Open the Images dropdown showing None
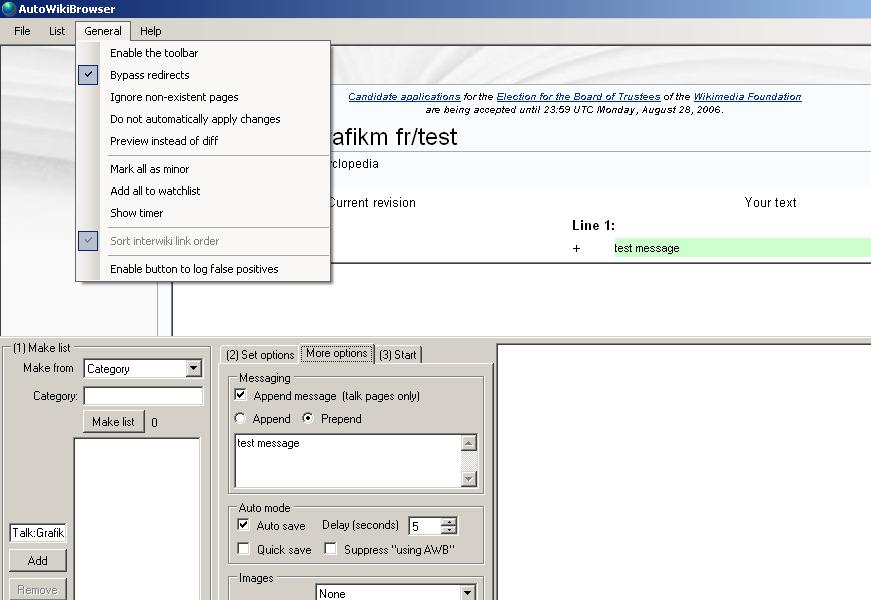Screen dimensions: 871x600 467,593
